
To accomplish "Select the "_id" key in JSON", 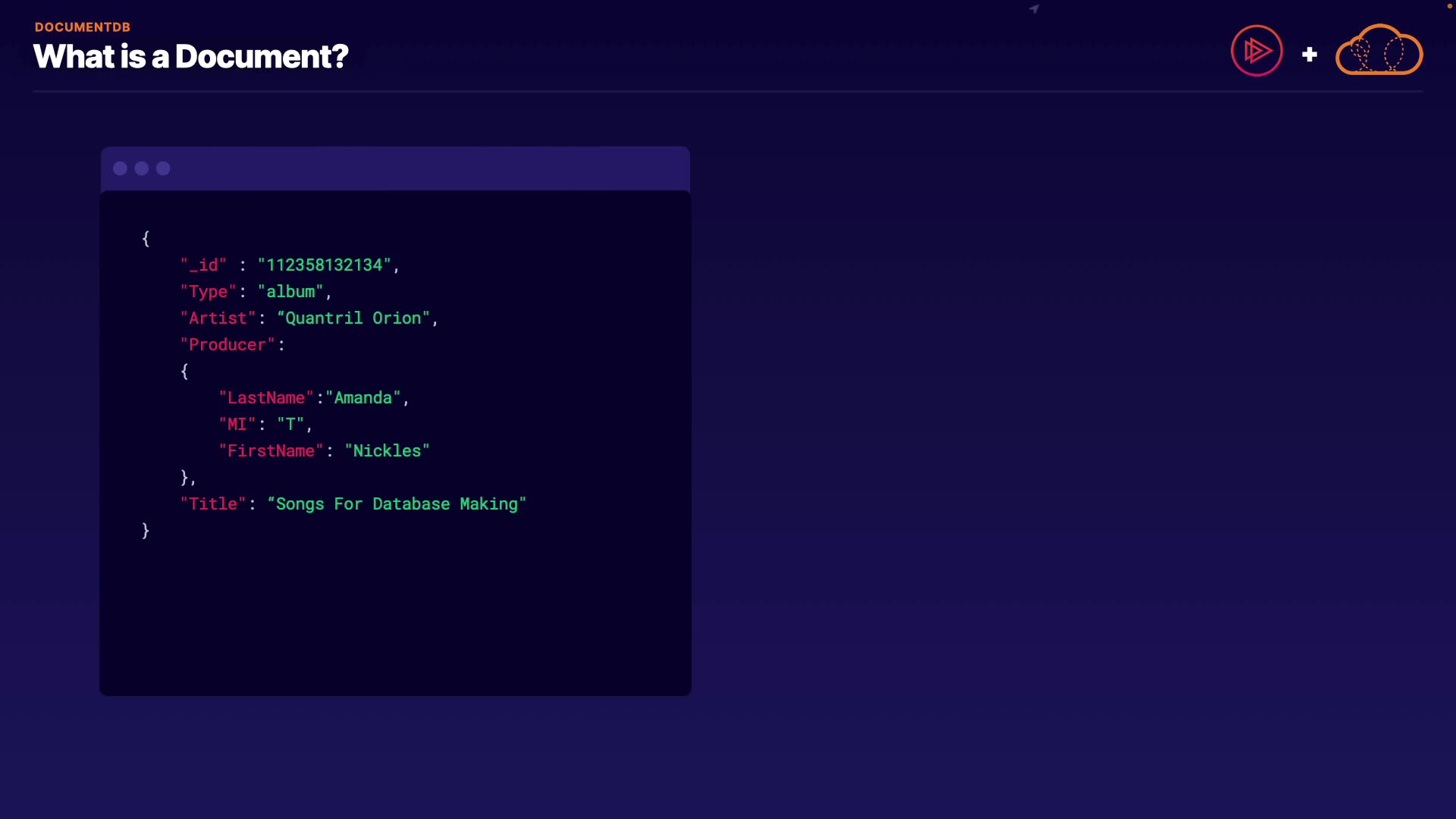I will pos(203,265).
